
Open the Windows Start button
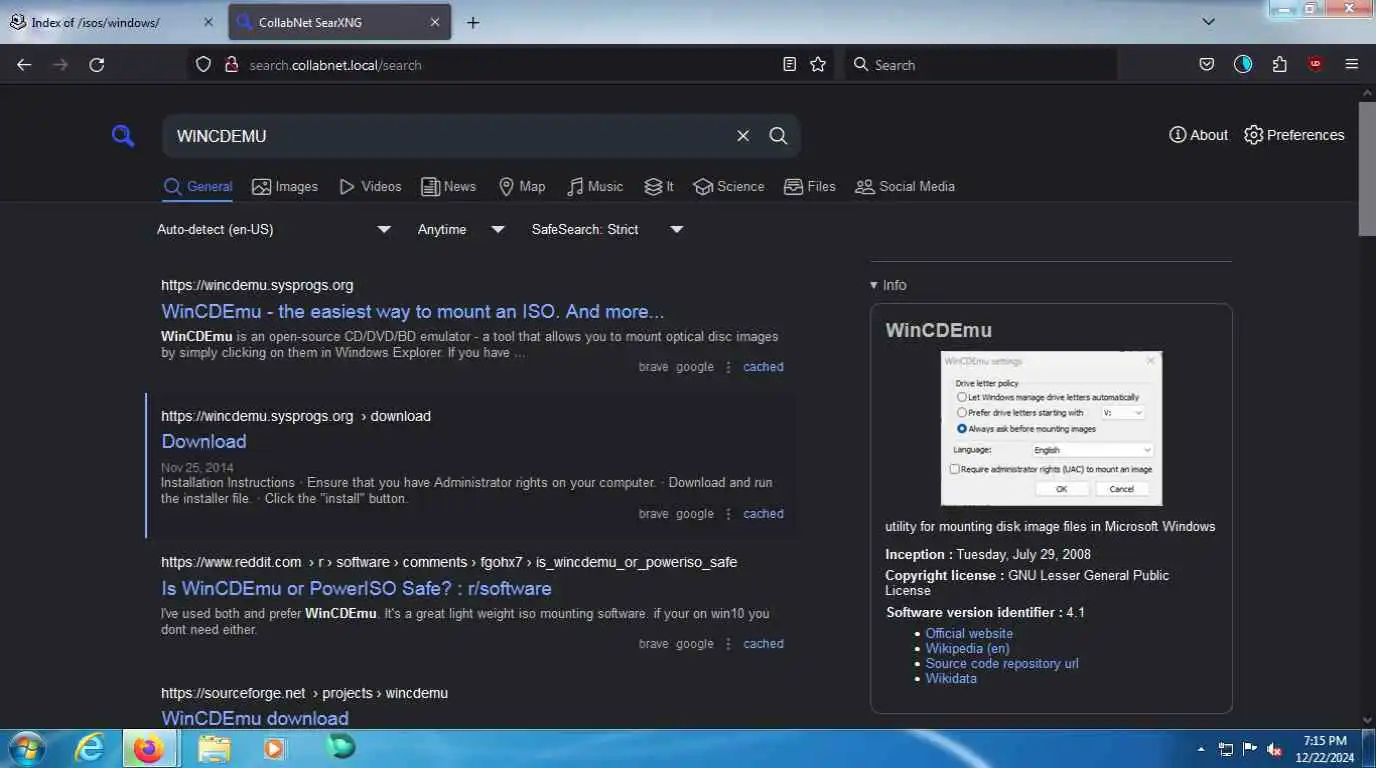tap(26, 748)
